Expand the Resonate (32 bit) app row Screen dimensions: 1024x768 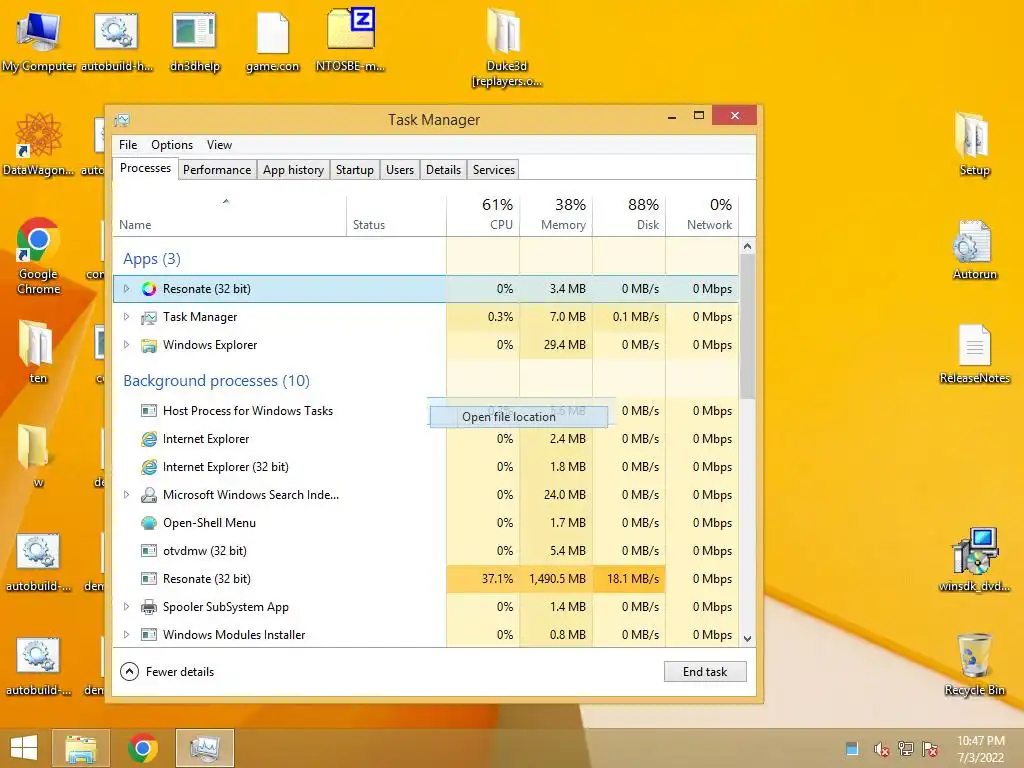127,289
